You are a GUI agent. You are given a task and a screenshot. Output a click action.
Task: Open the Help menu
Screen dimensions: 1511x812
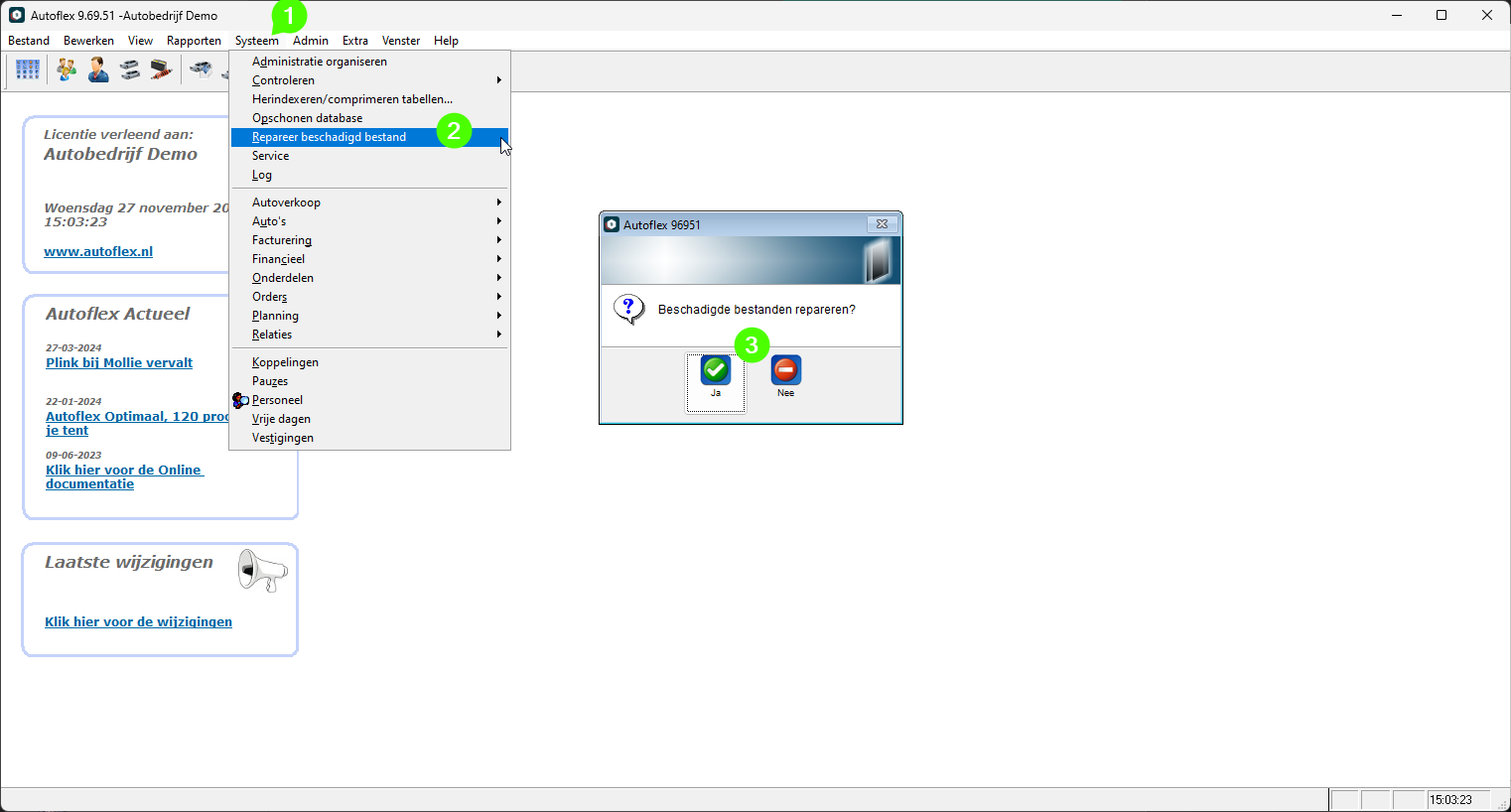pos(446,41)
